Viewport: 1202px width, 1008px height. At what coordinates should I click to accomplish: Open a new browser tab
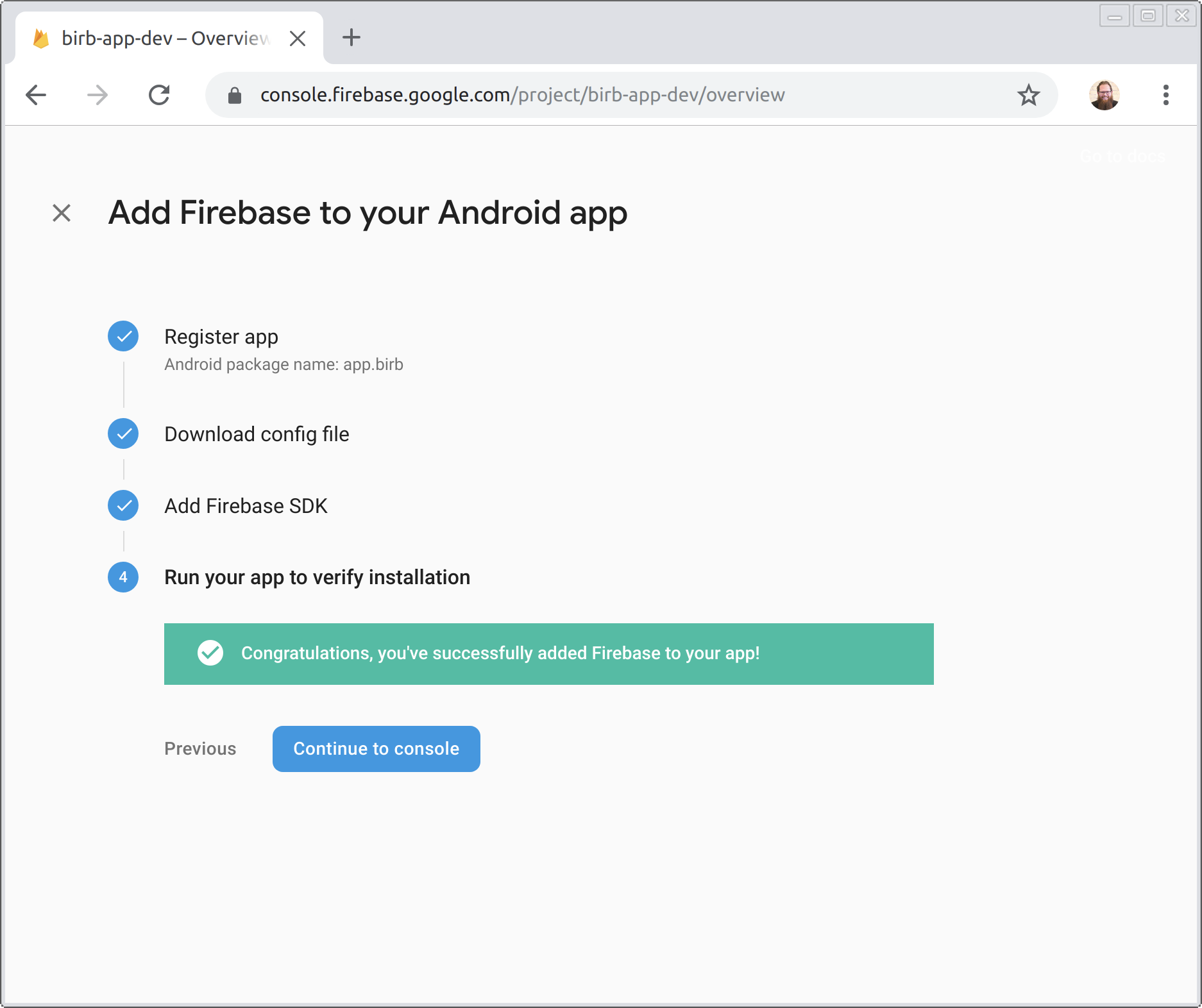(x=350, y=38)
